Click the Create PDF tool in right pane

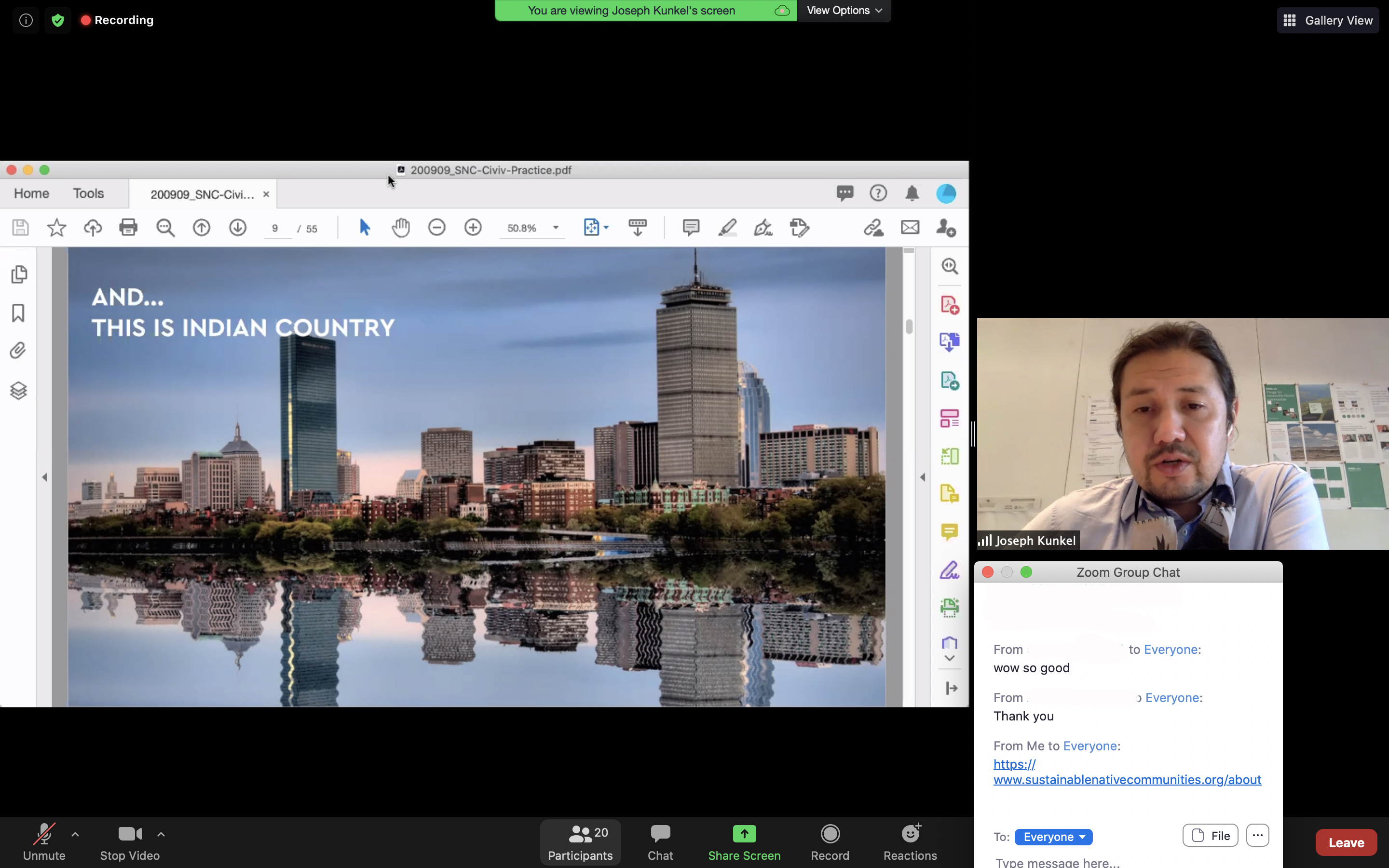(x=950, y=305)
